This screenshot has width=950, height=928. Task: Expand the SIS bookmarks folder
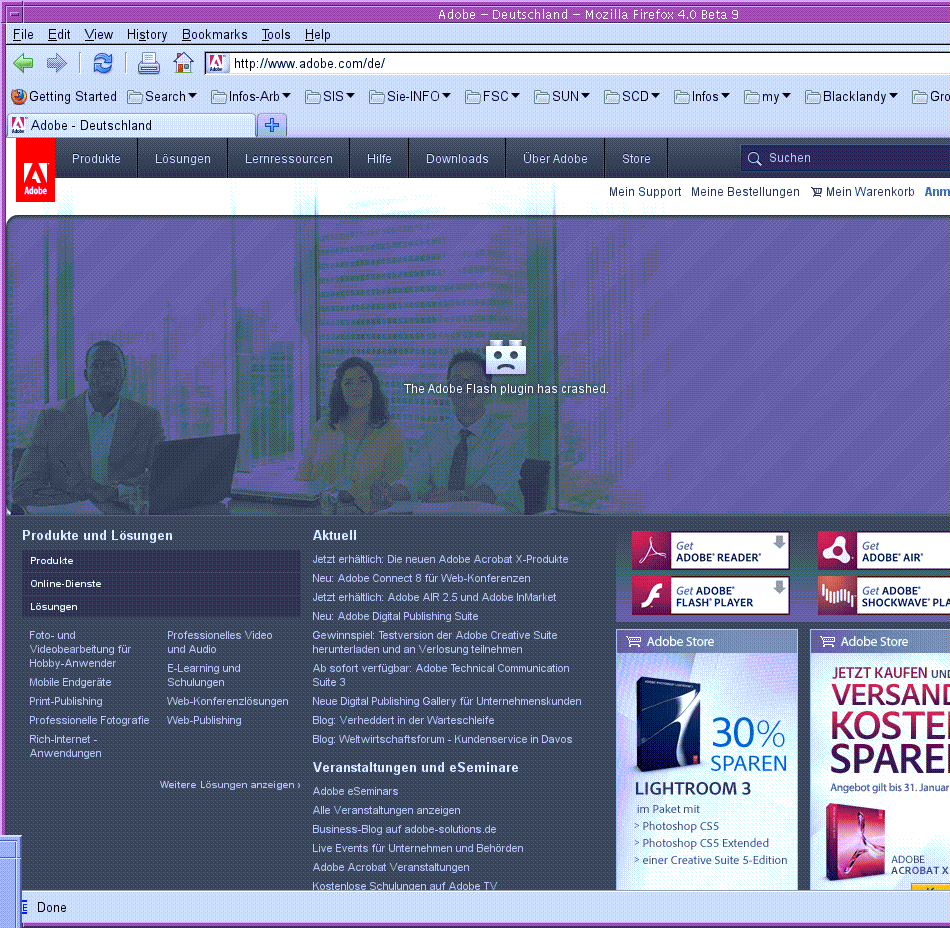pos(330,96)
